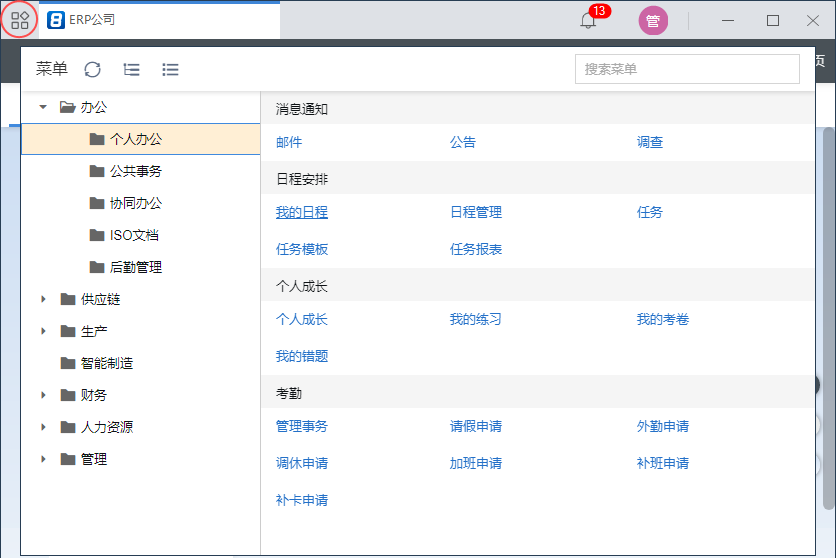
Task: Expand the 人力资源 tree node
Action: [42, 427]
